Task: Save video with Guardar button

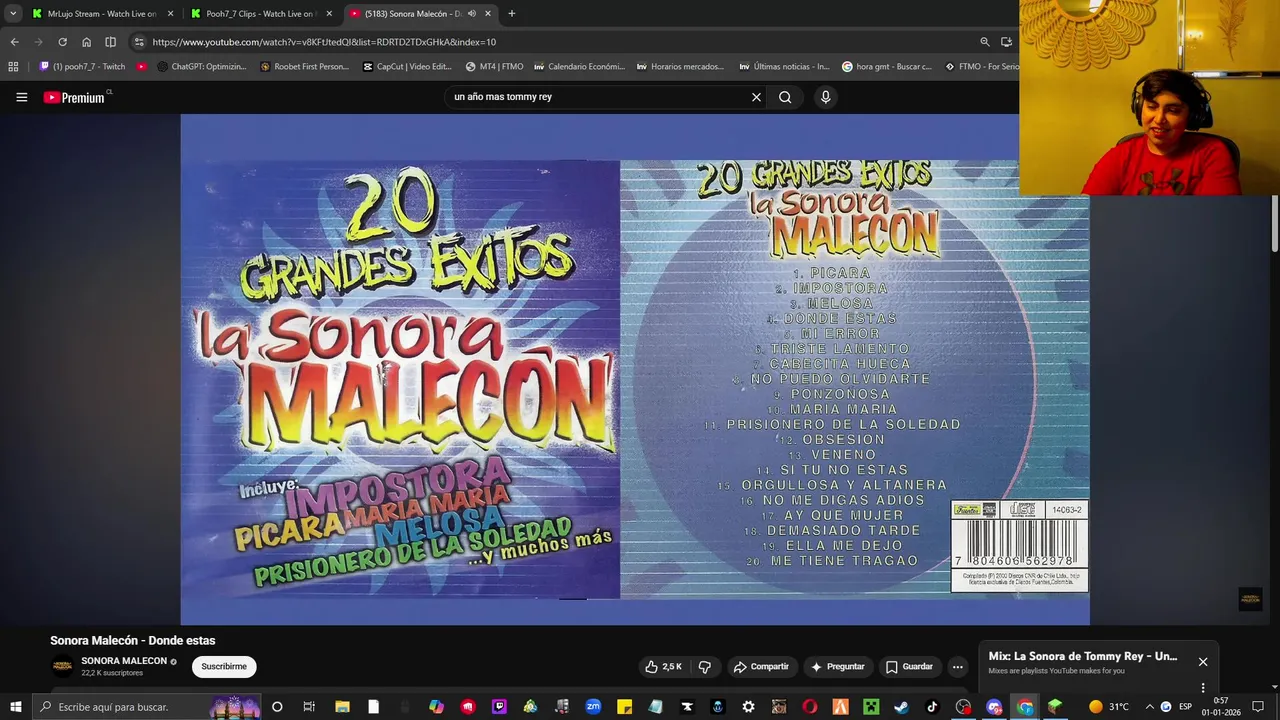Action: [x=909, y=667]
